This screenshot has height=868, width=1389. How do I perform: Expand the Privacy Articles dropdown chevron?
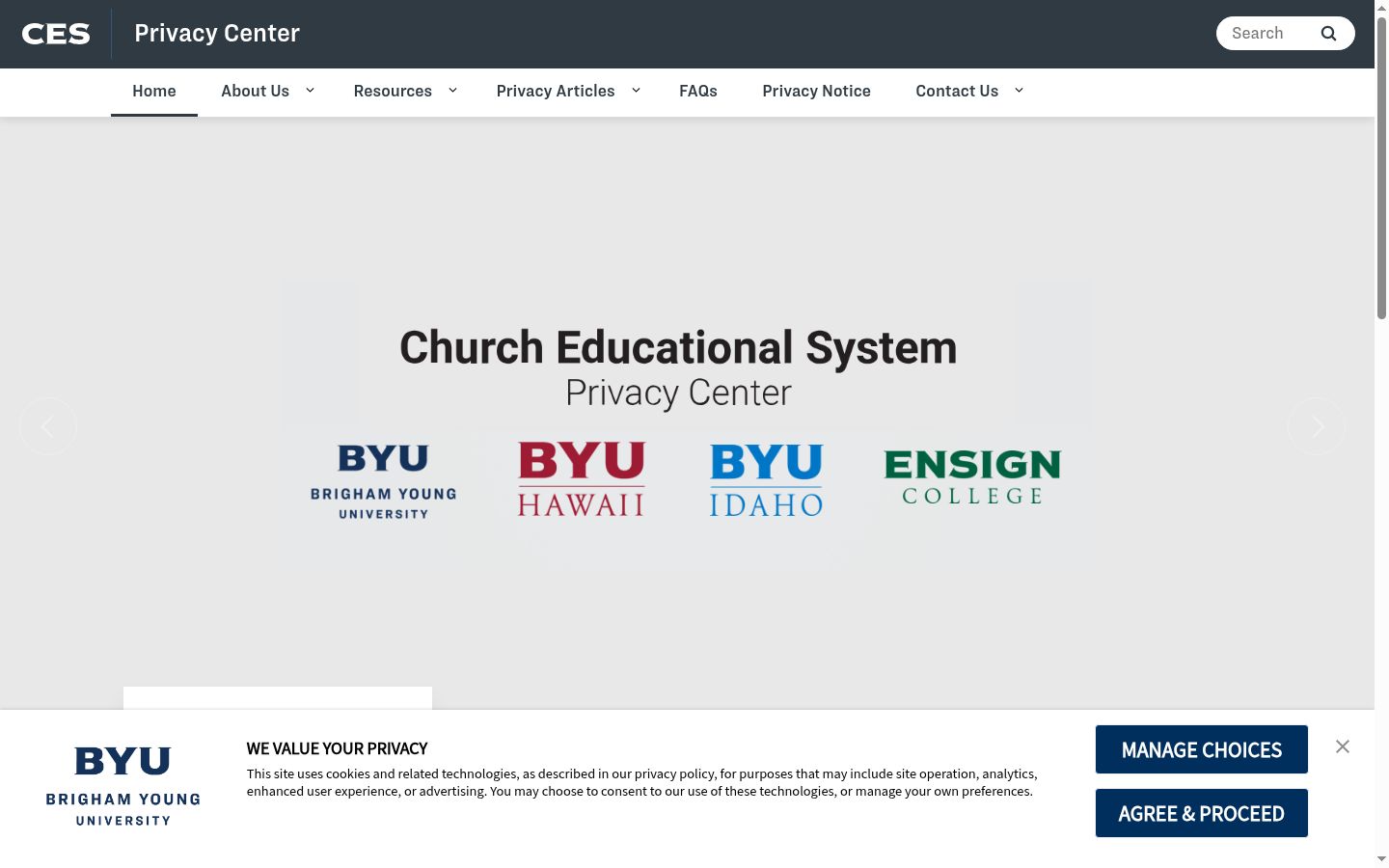(x=636, y=91)
